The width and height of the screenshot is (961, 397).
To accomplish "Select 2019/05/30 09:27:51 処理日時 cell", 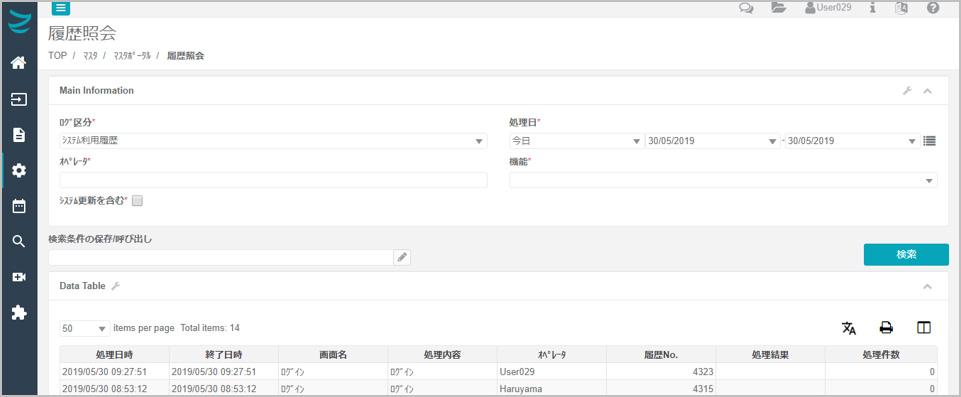I will click(x=115, y=371).
